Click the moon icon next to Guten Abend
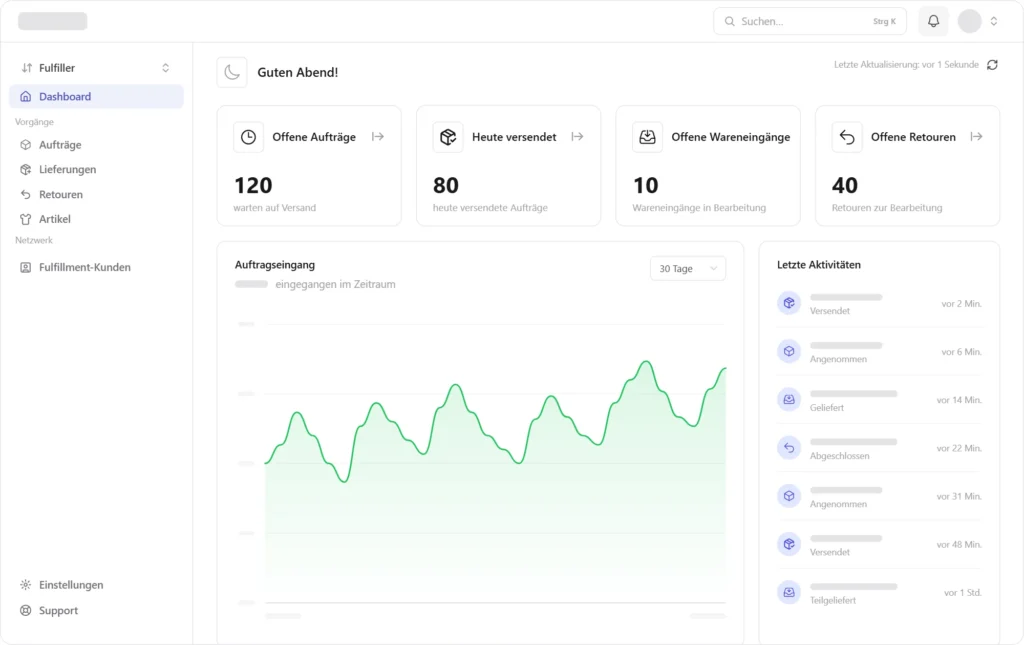The width and height of the screenshot is (1024, 645). click(232, 72)
